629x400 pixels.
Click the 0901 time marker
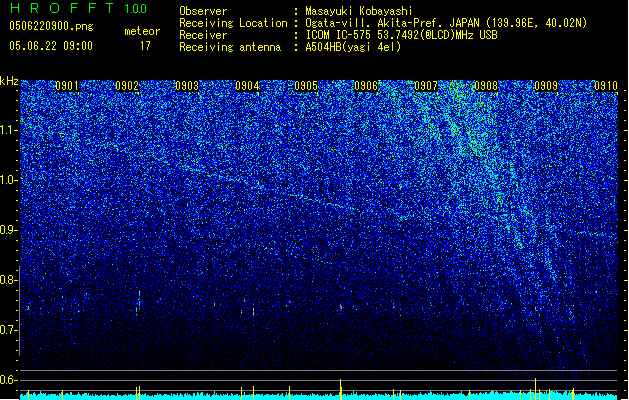coord(67,86)
